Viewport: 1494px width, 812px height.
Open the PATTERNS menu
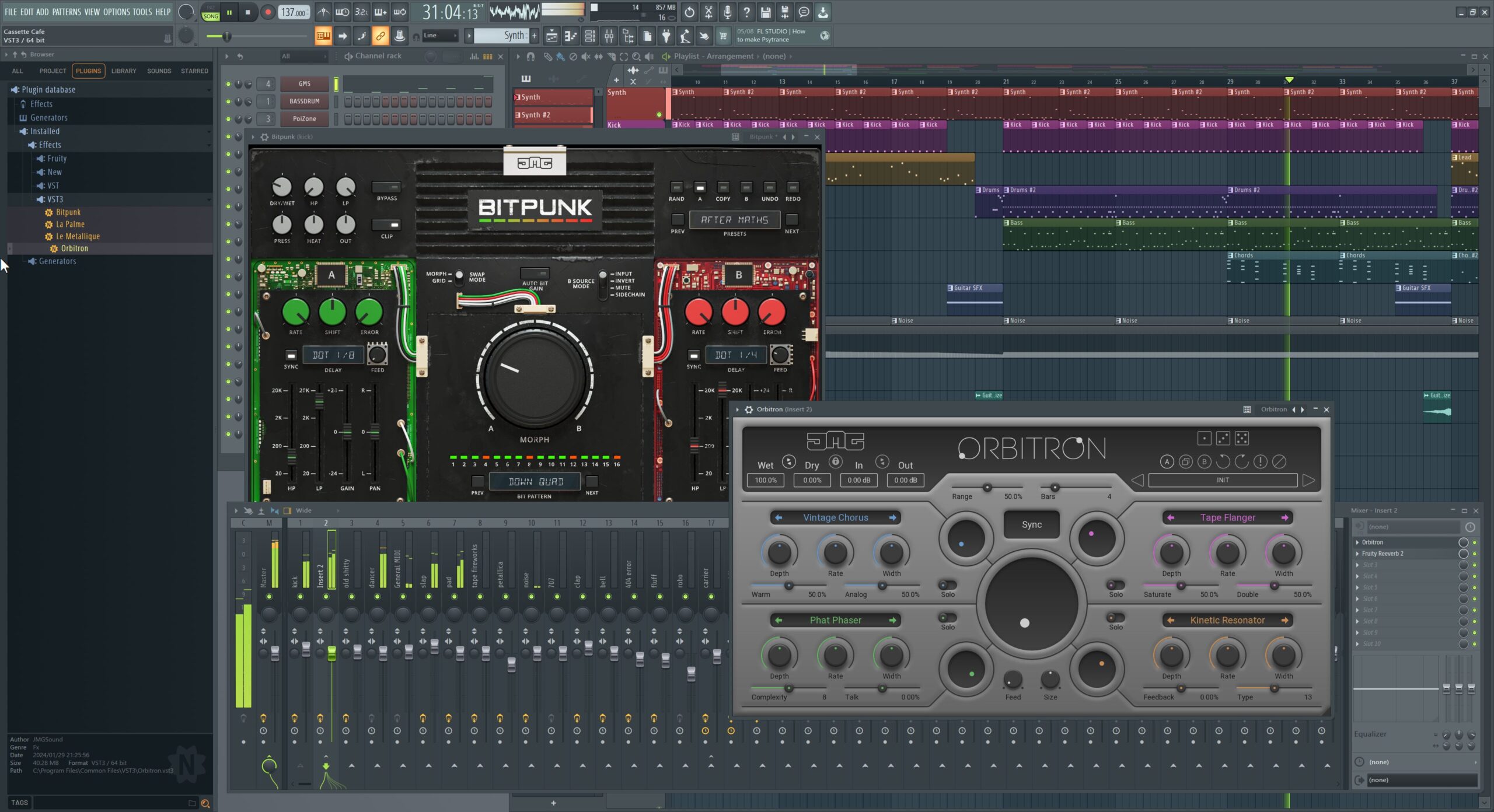point(66,12)
